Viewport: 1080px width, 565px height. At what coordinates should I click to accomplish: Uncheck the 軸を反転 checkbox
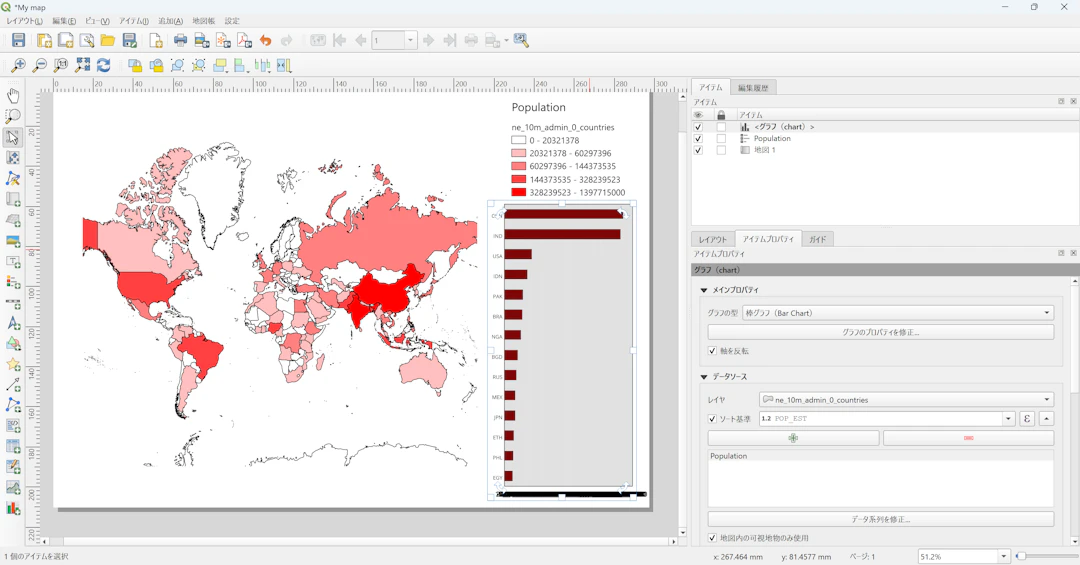tap(712, 351)
